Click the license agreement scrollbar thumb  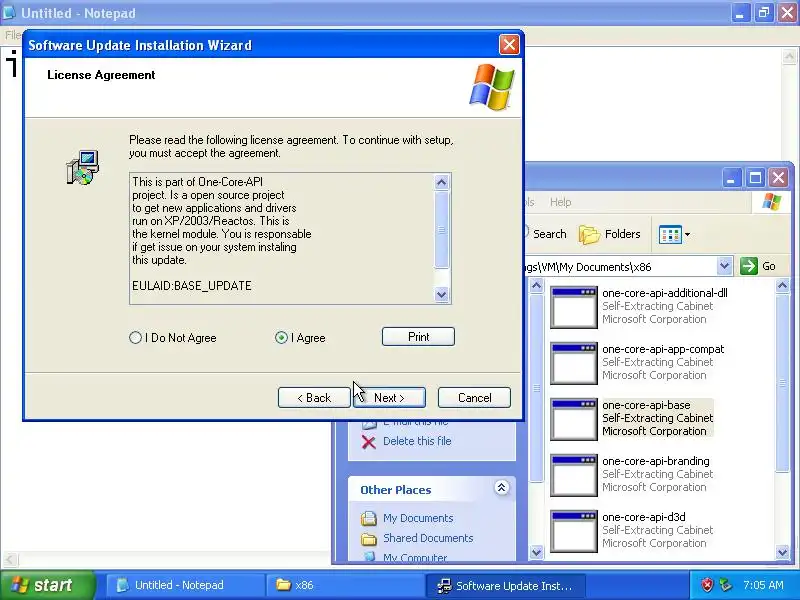point(442,229)
